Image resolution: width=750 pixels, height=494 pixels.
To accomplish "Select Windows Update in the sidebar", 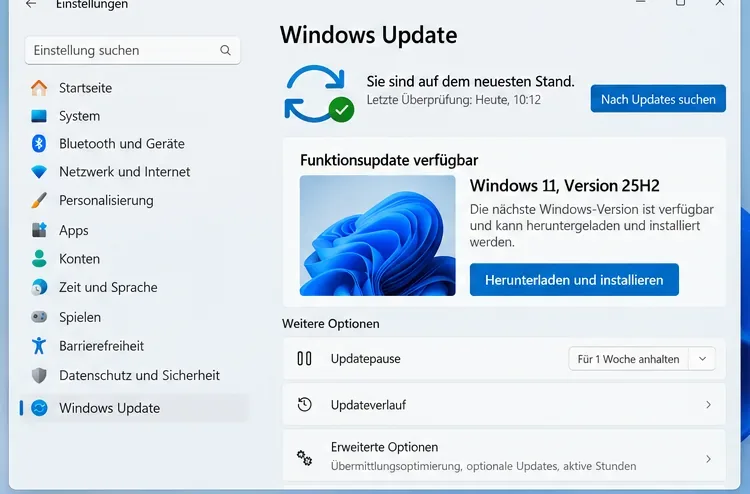I will 135,408.
